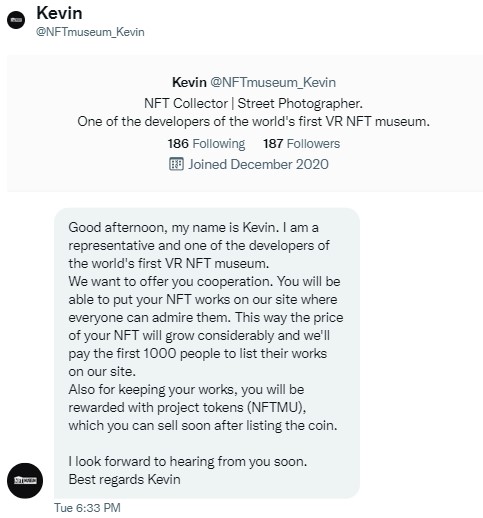The height and width of the screenshot is (518, 483).
Task: Click the "pay the first 1000 people" line
Action: click(x=198, y=353)
